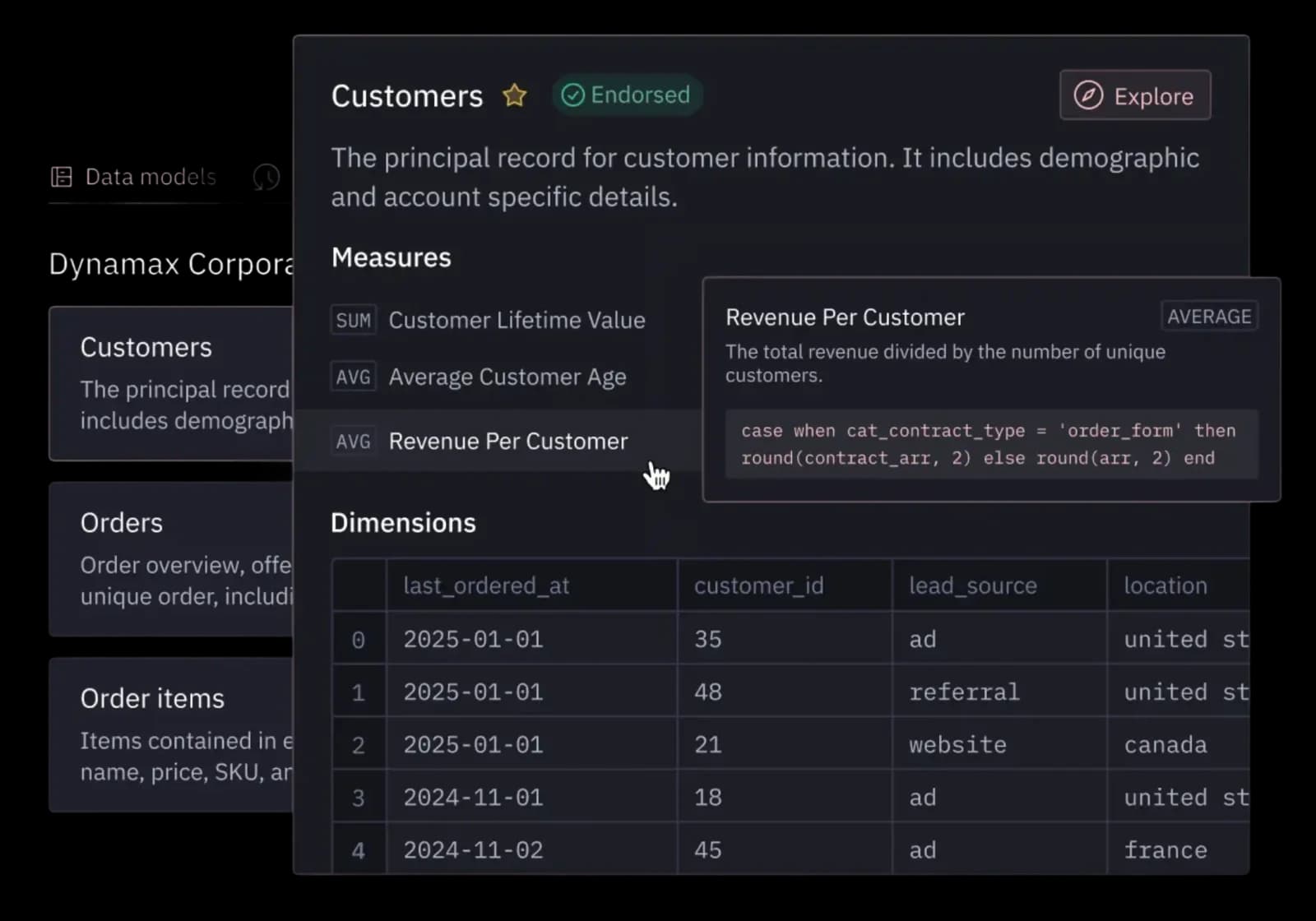Click customer_id value 35 in row 0
The height and width of the screenshot is (921, 1316).
(707, 638)
